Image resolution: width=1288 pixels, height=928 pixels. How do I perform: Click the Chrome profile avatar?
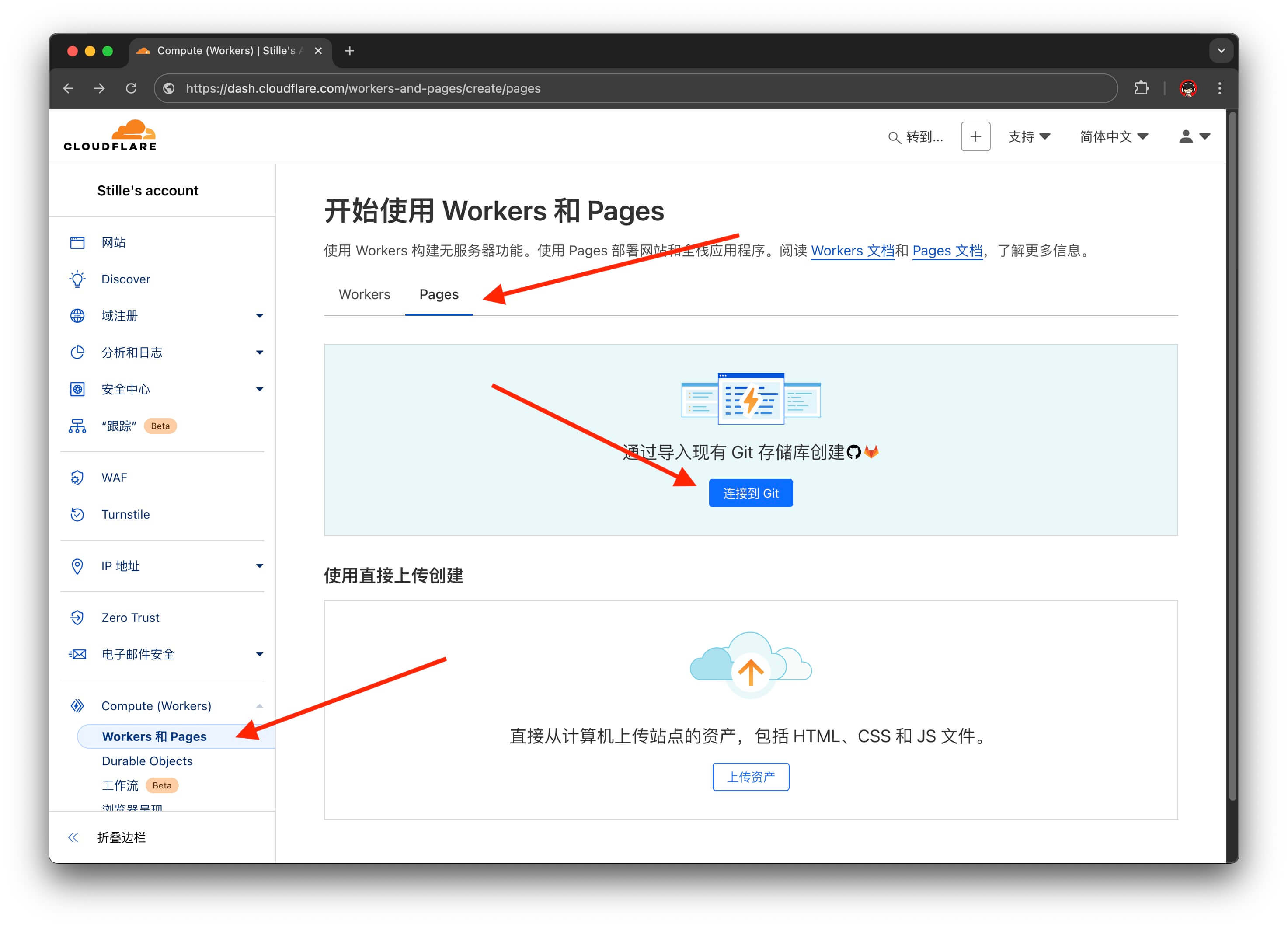click(x=1188, y=89)
